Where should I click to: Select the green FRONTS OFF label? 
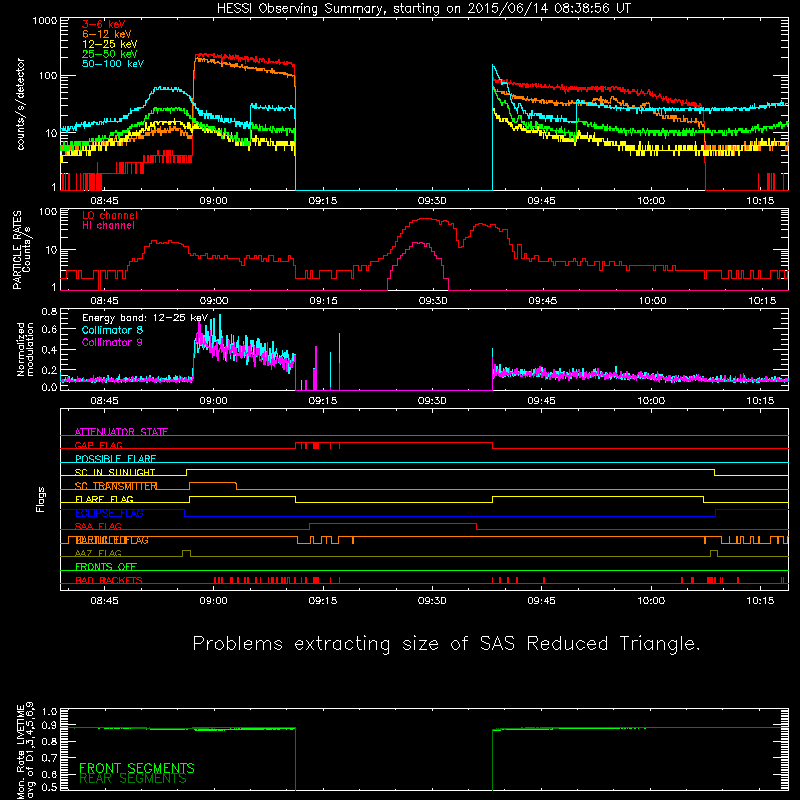[x=106, y=567]
